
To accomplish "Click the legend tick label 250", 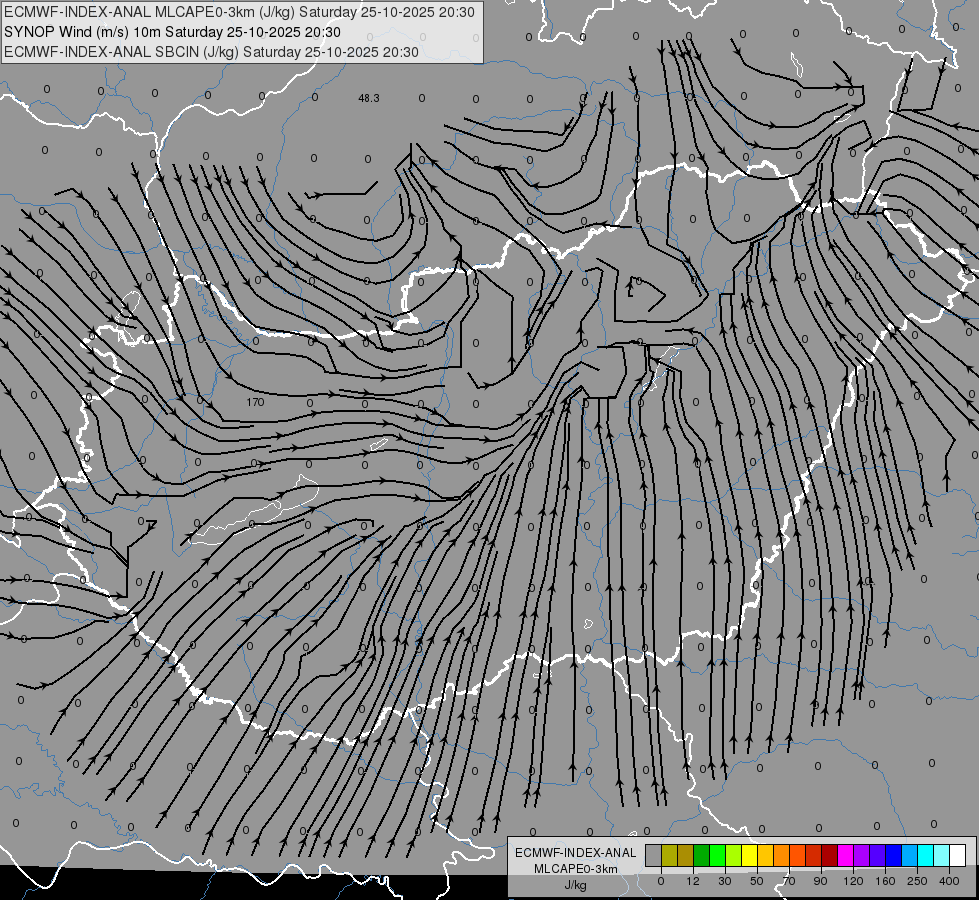I will click(917, 881).
